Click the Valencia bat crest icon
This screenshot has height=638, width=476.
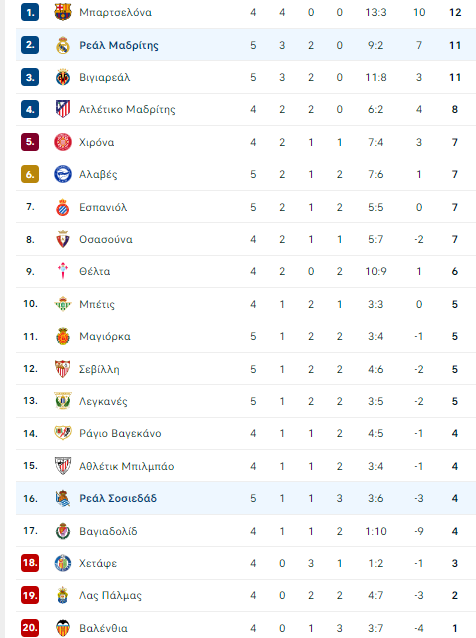coord(63,628)
